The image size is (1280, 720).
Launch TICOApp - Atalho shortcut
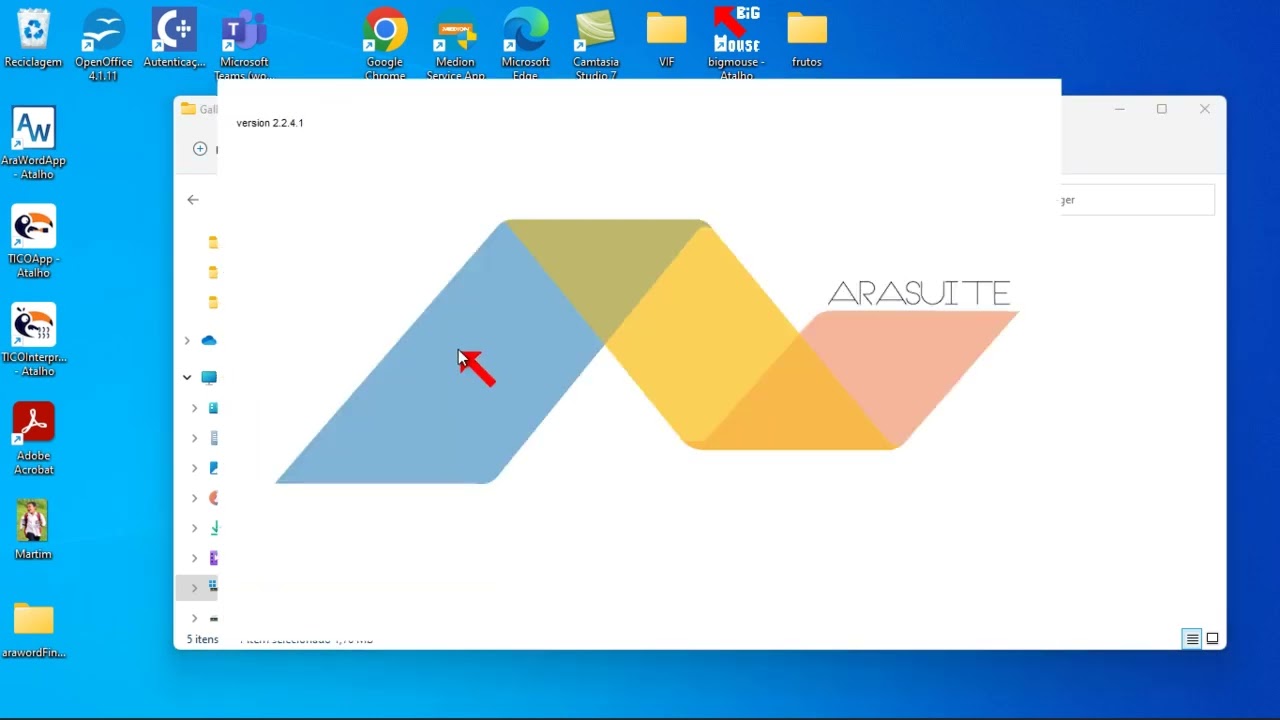(x=34, y=241)
